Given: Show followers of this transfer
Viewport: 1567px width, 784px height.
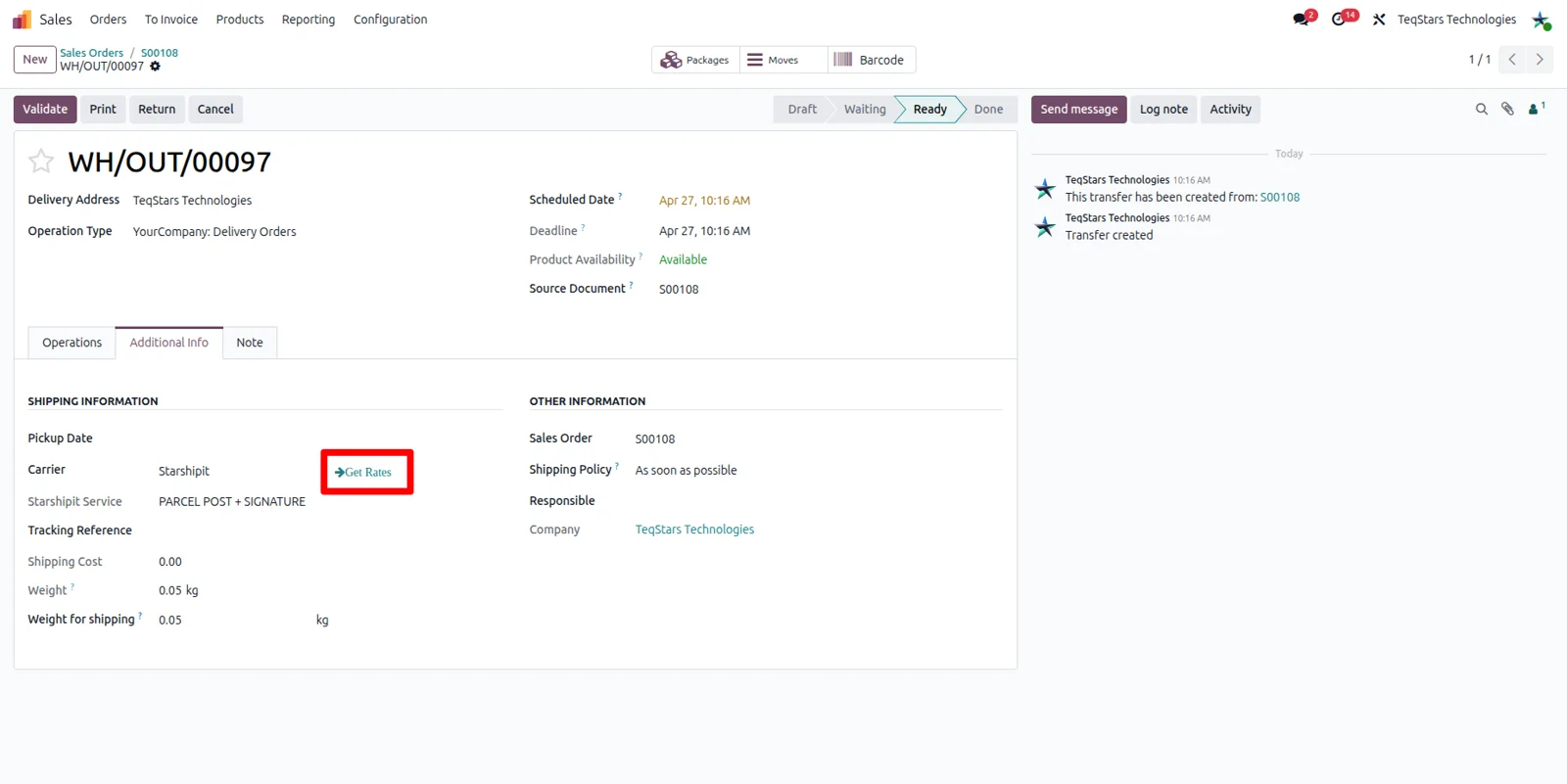Looking at the screenshot, I should pos(1537,109).
